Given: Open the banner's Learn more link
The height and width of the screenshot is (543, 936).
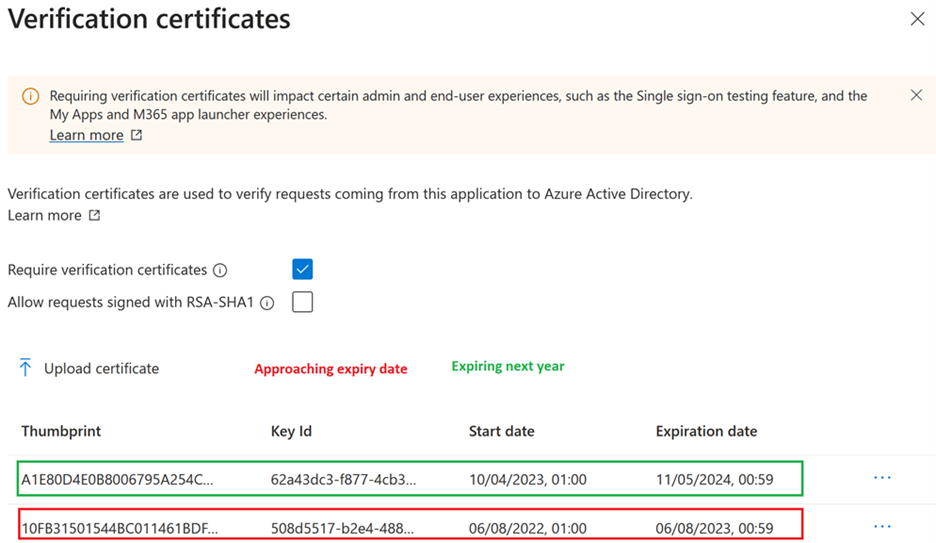Looking at the screenshot, I should click(86, 135).
